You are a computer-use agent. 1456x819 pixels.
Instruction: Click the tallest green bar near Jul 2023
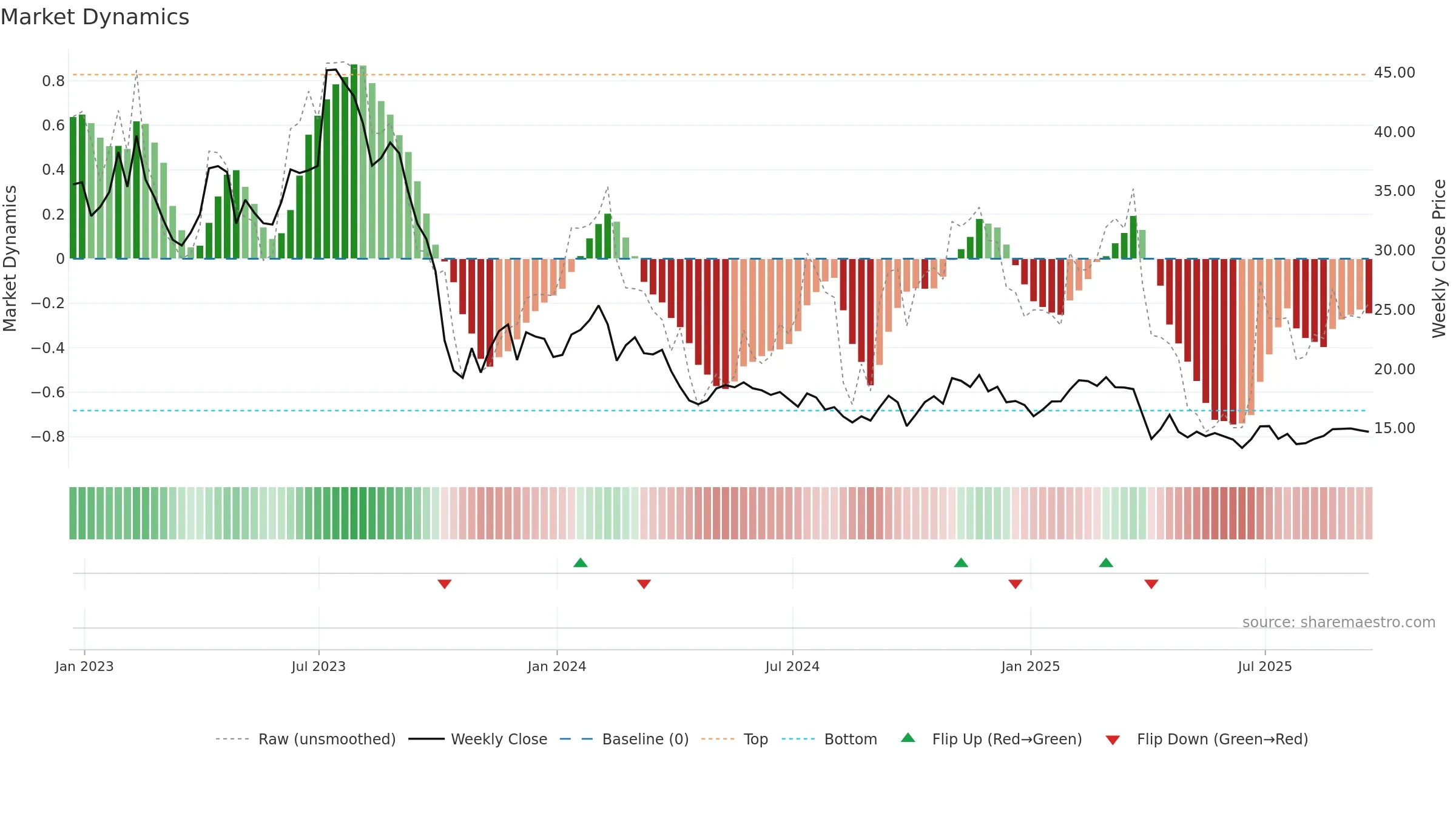(354, 161)
